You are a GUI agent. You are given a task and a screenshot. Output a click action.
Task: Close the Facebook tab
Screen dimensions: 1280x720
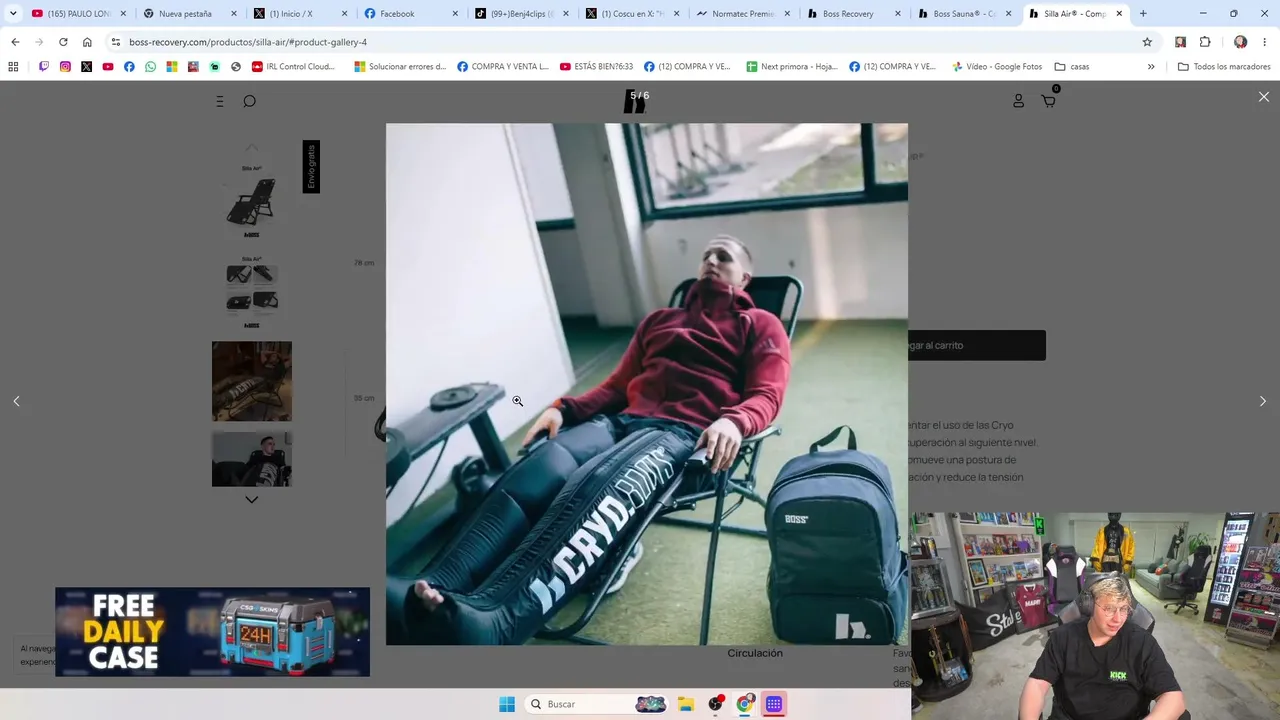point(454,14)
